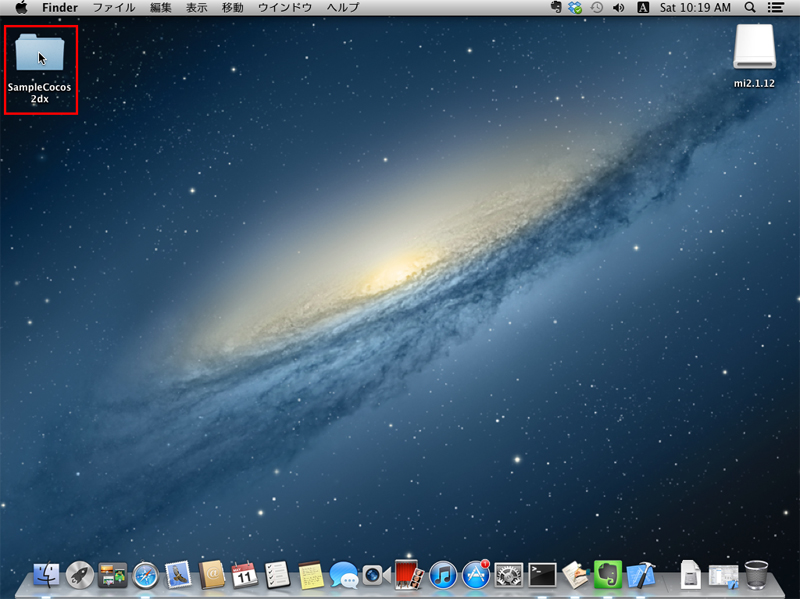Open Notification Center list icon
The width and height of the screenshot is (800, 599).
[x=776, y=8]
